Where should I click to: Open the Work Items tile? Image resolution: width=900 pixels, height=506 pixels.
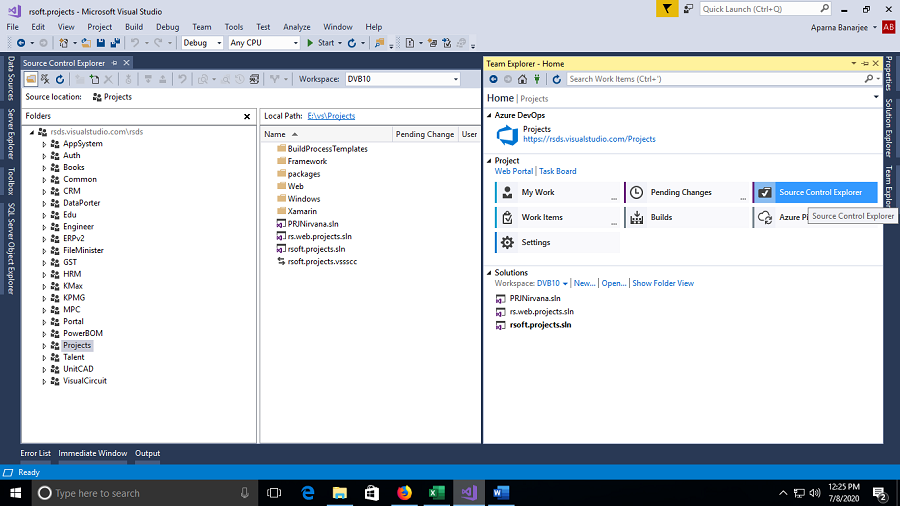pyautogui.click(x=557, y=217)
